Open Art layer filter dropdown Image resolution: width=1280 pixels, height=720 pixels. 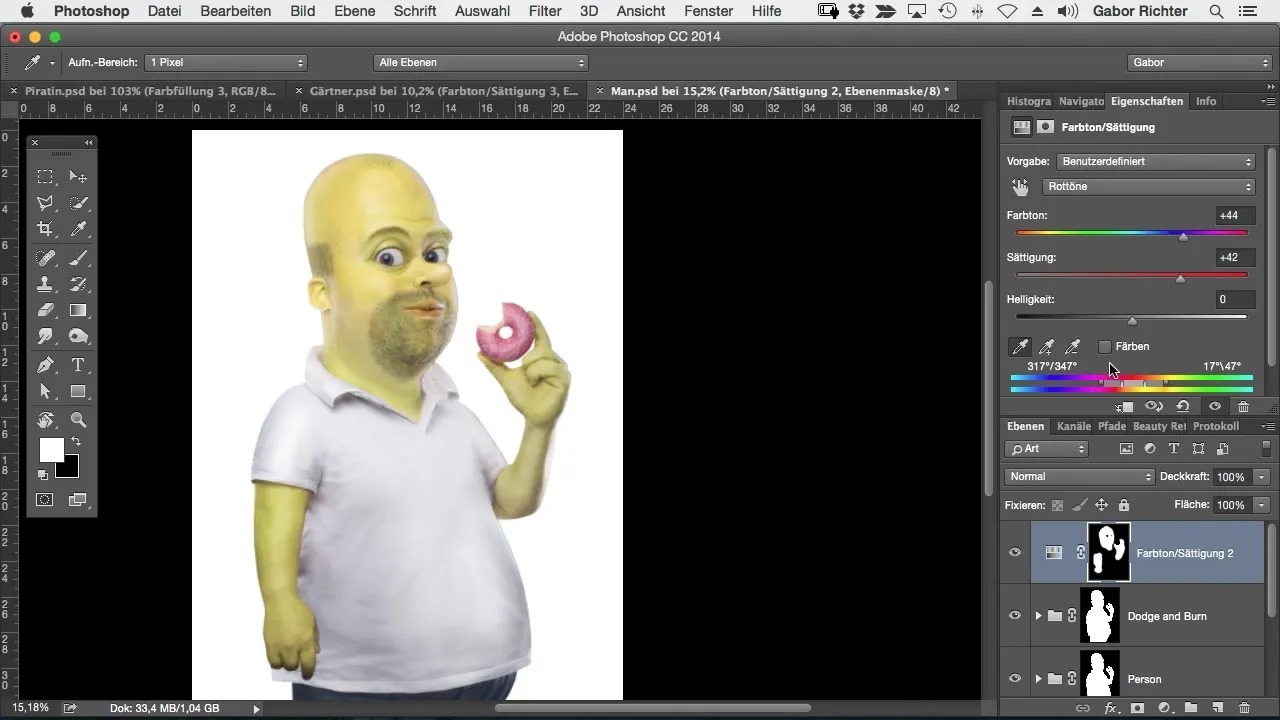(1046, 449)
